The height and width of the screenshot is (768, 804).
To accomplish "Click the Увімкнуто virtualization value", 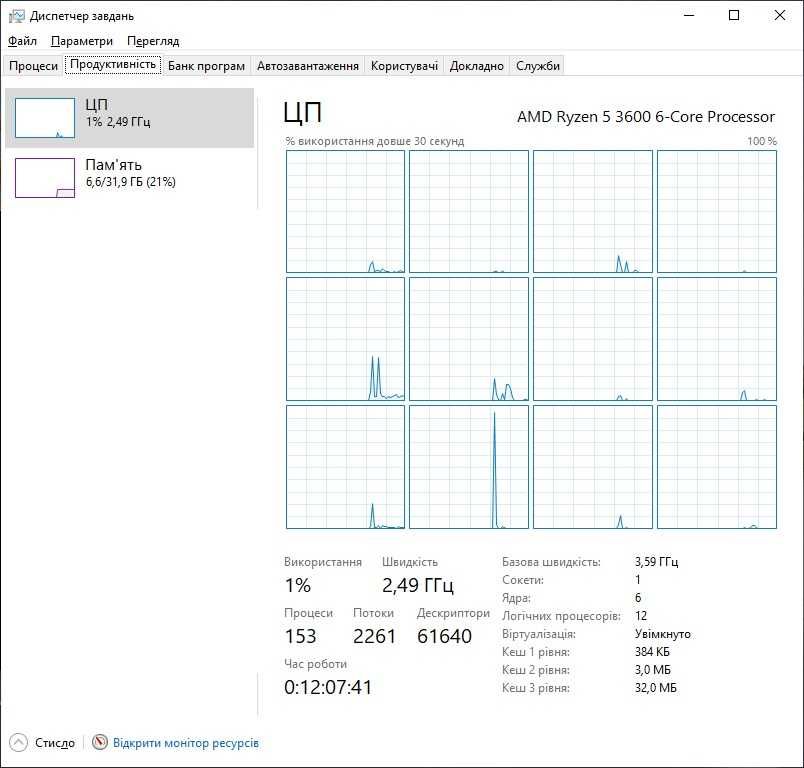I will click(x=662, y=634).
